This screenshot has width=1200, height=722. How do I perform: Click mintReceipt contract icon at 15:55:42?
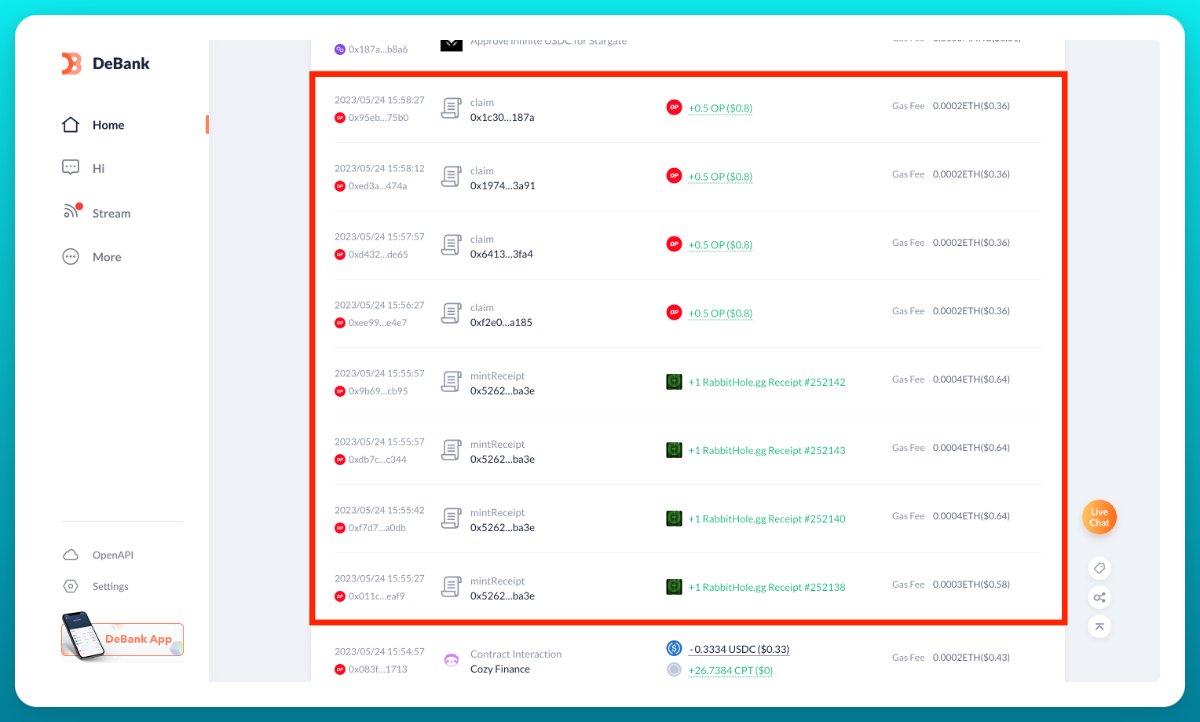pos(451,518)
